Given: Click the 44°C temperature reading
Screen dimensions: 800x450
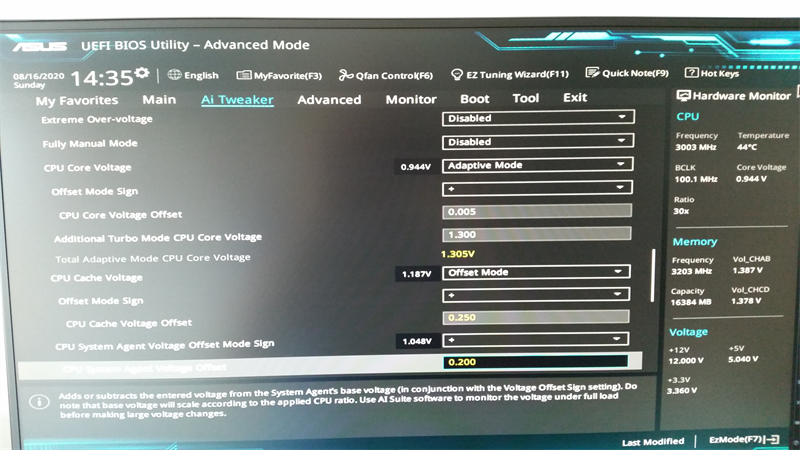Looking at the screenshot, I should point(746,147).
